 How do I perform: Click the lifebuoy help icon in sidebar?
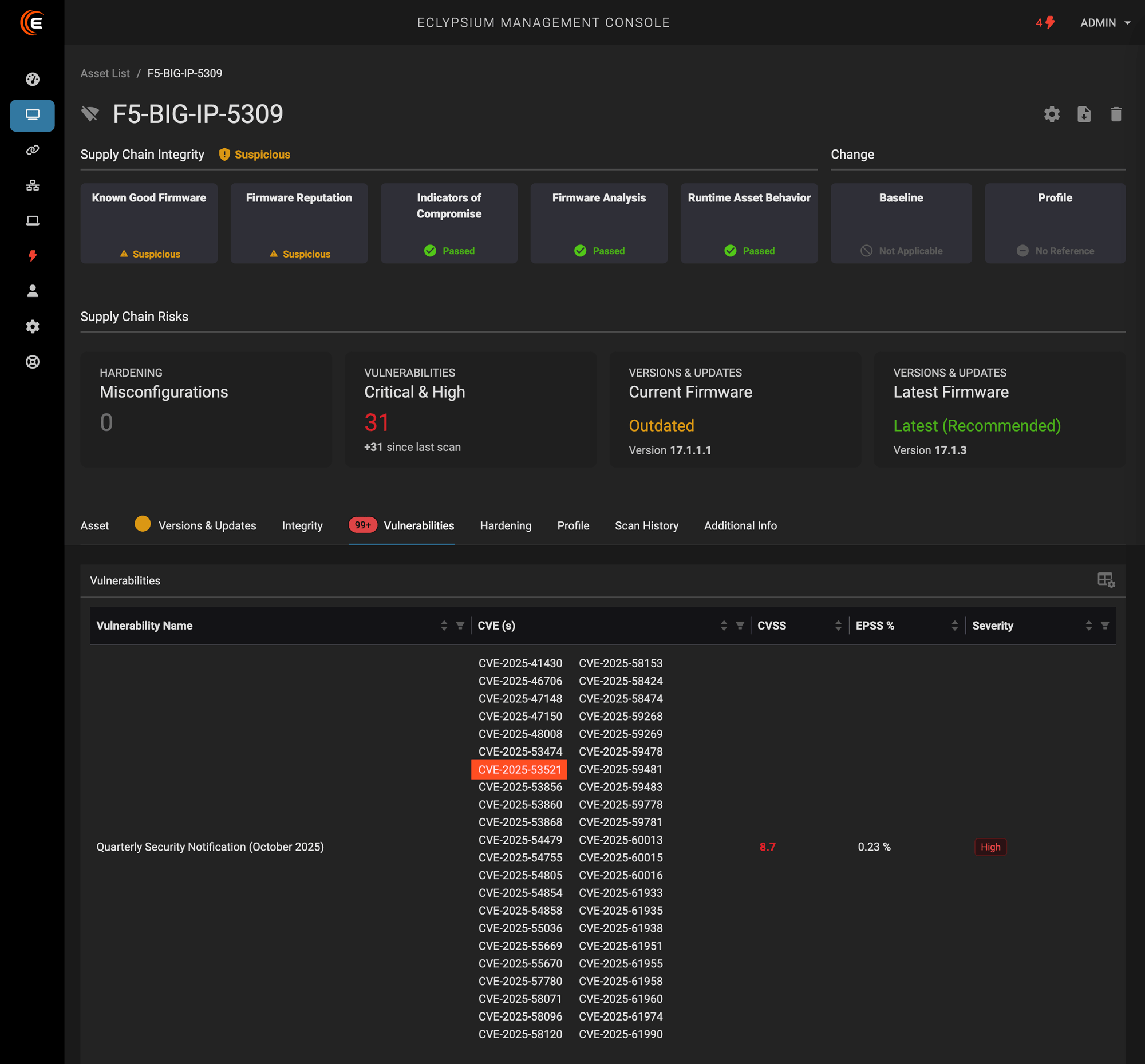coord(32,362)
